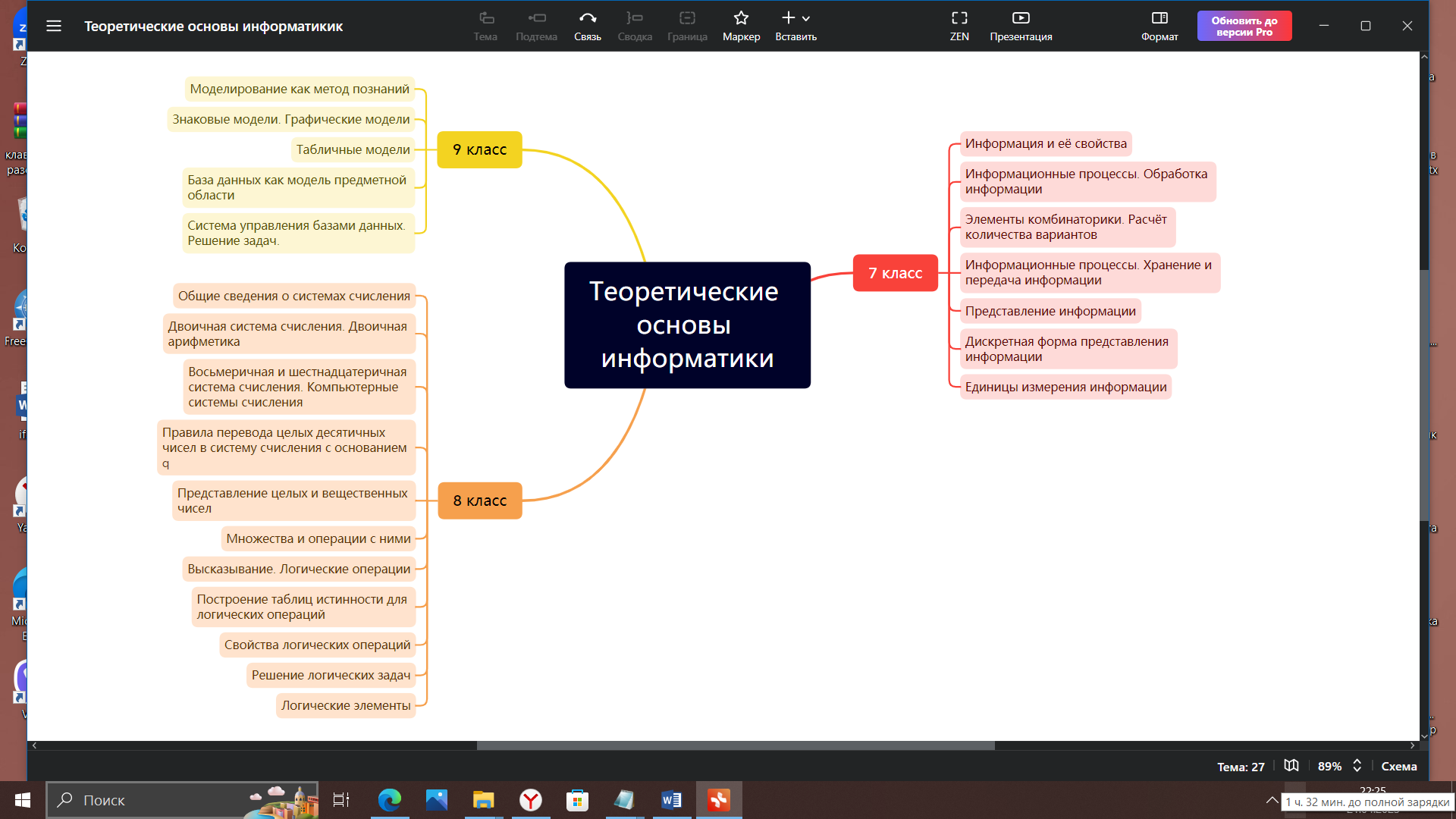Select subtopic Информационные процессы. Обработка информации
Screen dimensions: 1456x819
click(1087, 181)
